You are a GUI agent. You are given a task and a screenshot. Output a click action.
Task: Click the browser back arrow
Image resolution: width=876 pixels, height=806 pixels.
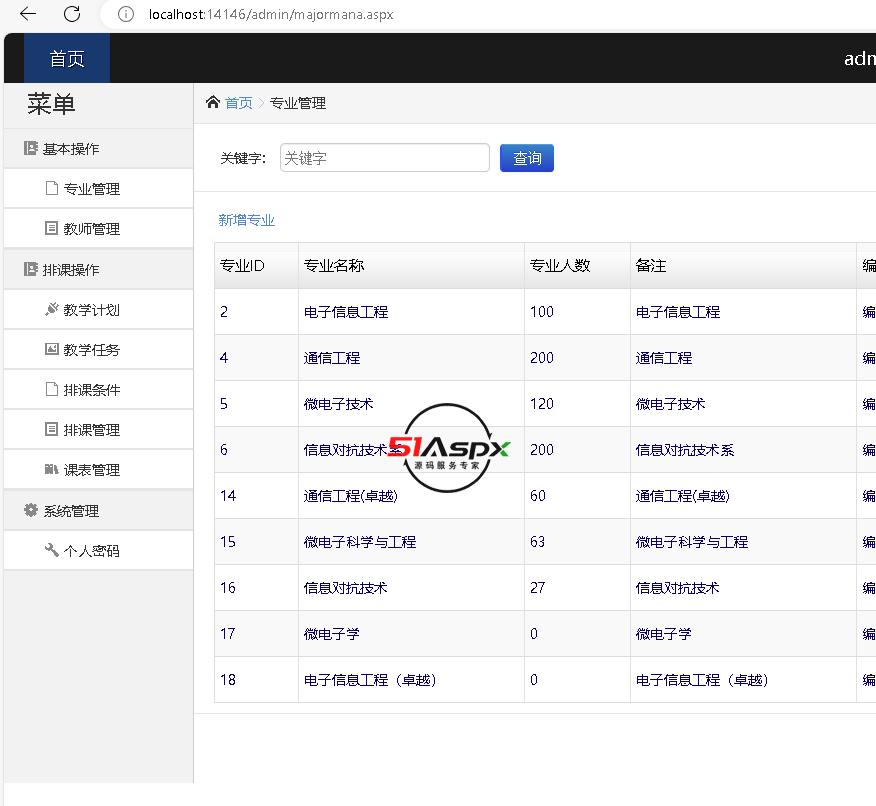pos(28,14)
